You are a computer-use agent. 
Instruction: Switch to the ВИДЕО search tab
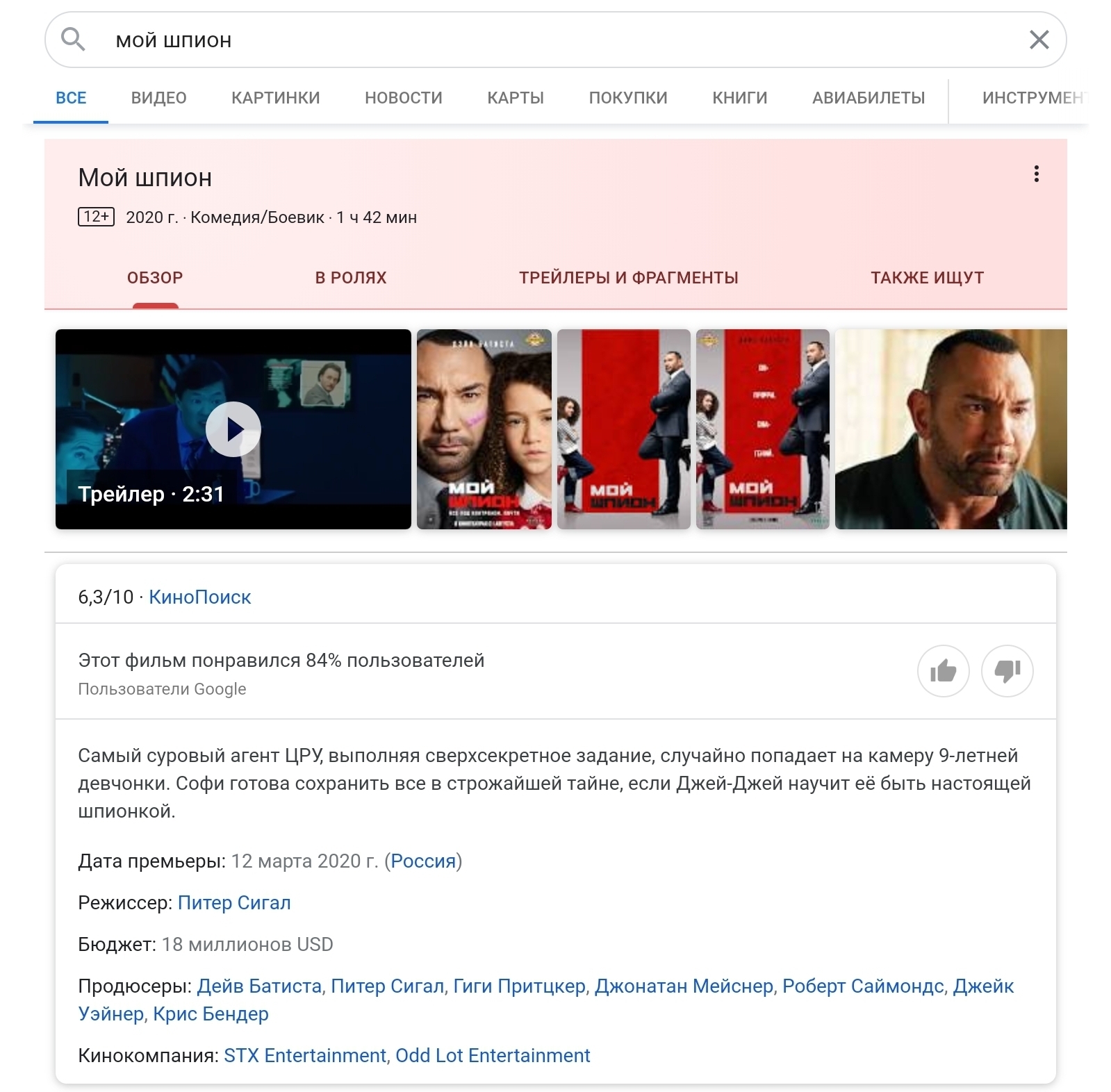pyautogui.click(x=158, y=98)
